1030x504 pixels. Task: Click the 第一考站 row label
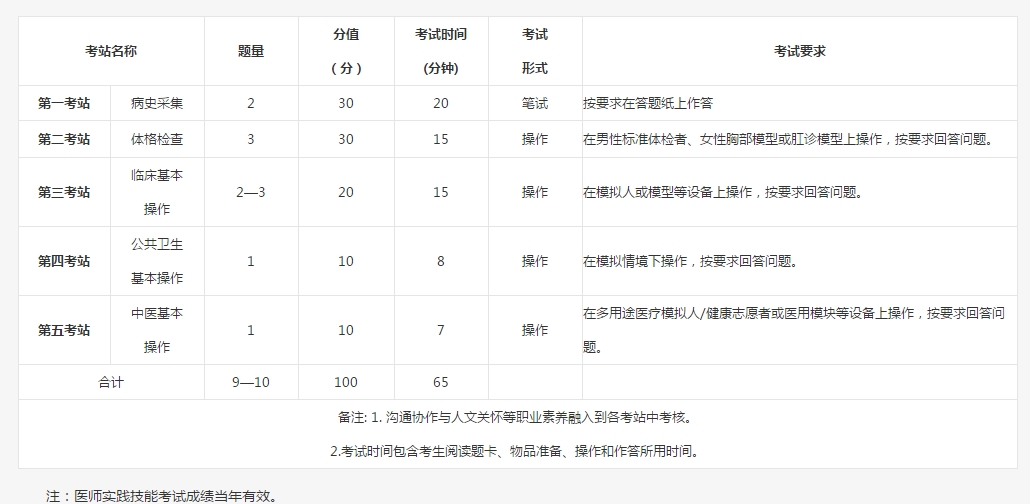[x=64, y=103]
